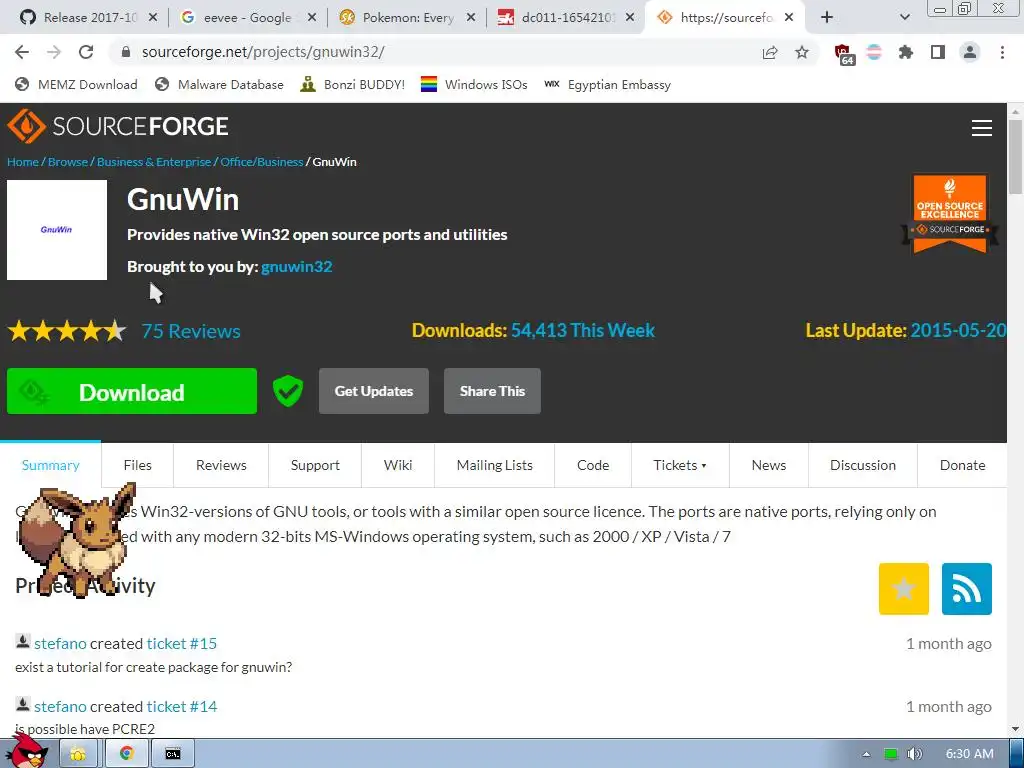
Task: Open the red shield extension icon
Action: point(844,54)
